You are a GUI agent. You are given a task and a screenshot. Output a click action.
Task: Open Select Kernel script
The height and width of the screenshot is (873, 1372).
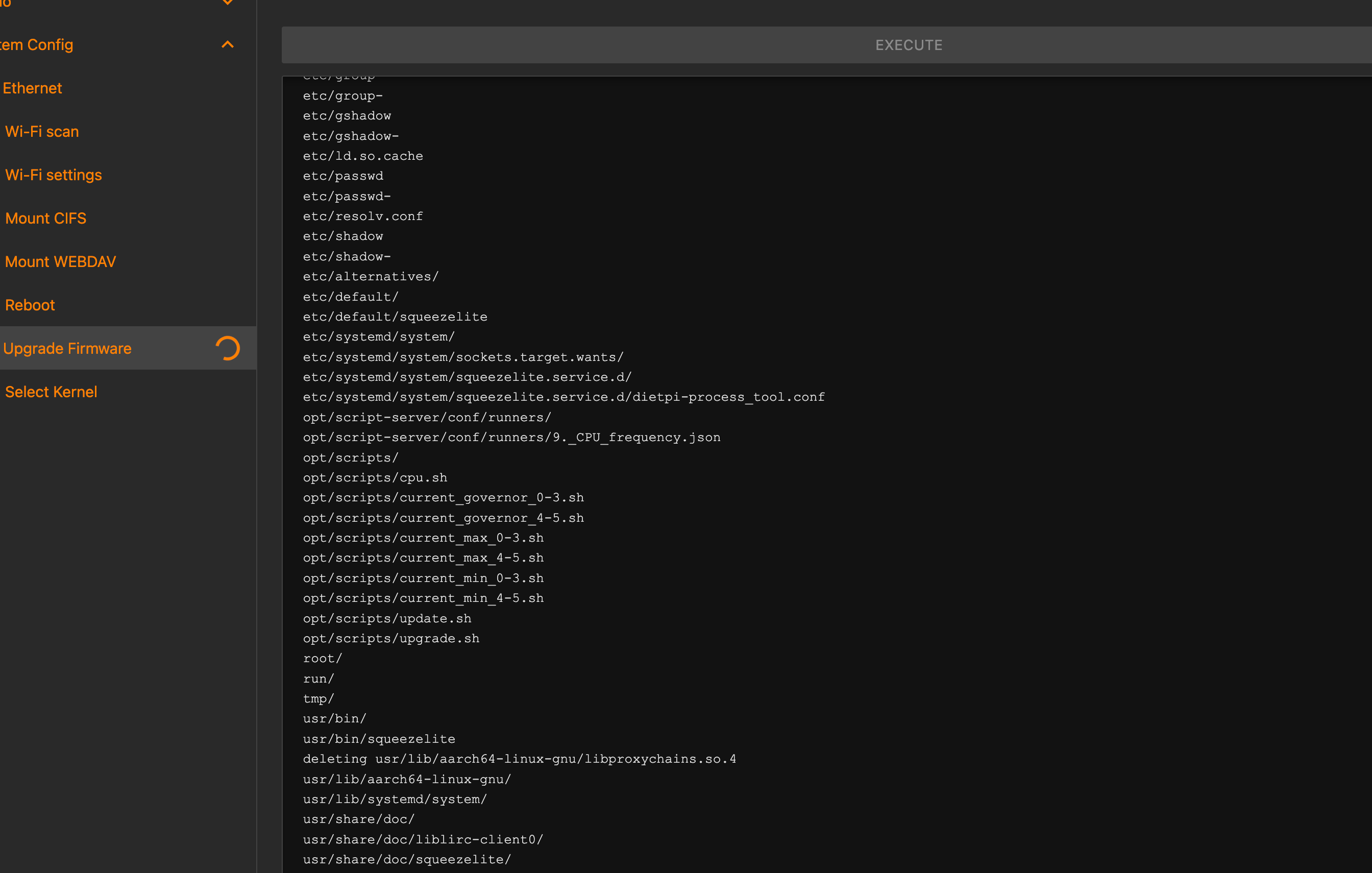pyautogui.click(x=51, y=392)
